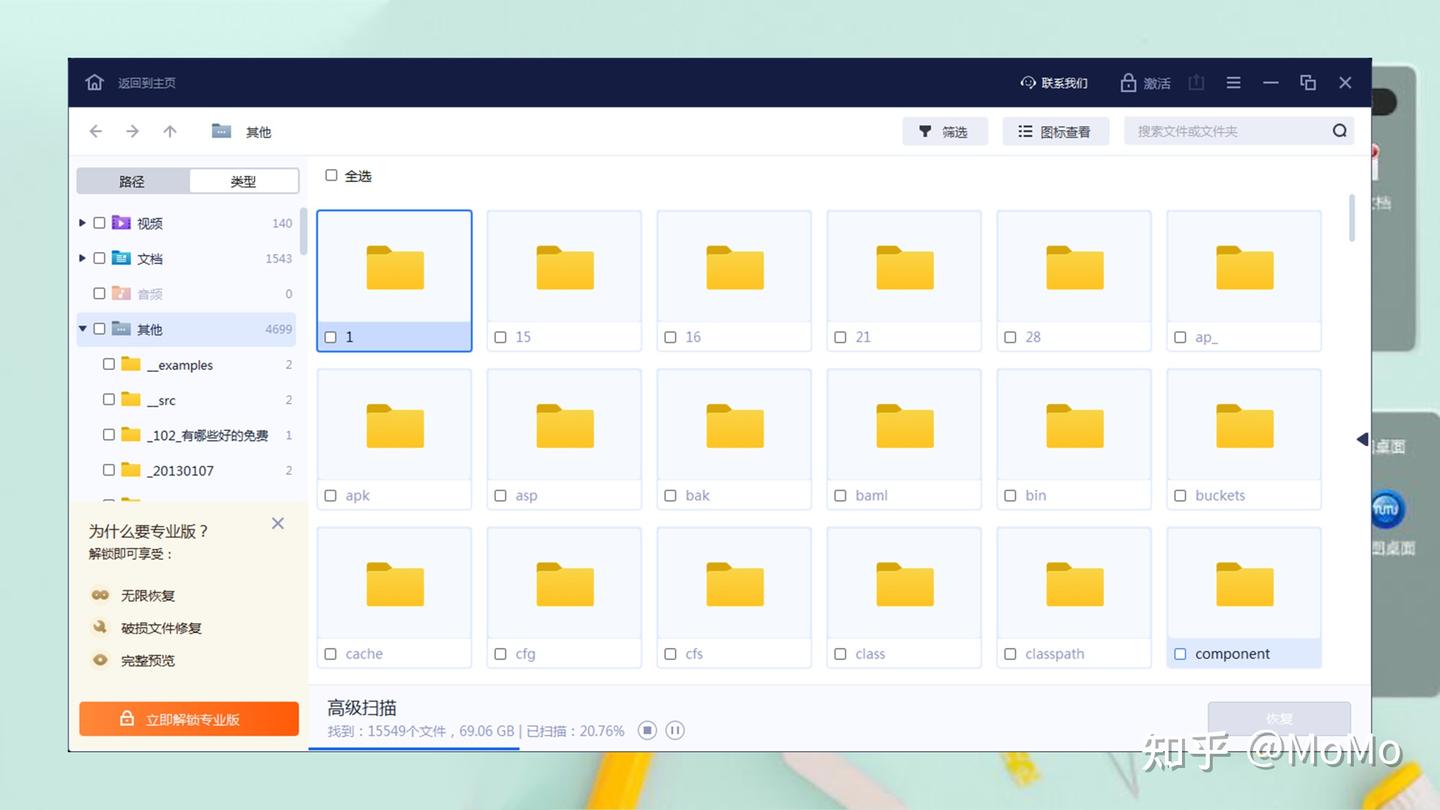Click the left tree panel scrollbar

pyautogui.click(x=303, y=231)
